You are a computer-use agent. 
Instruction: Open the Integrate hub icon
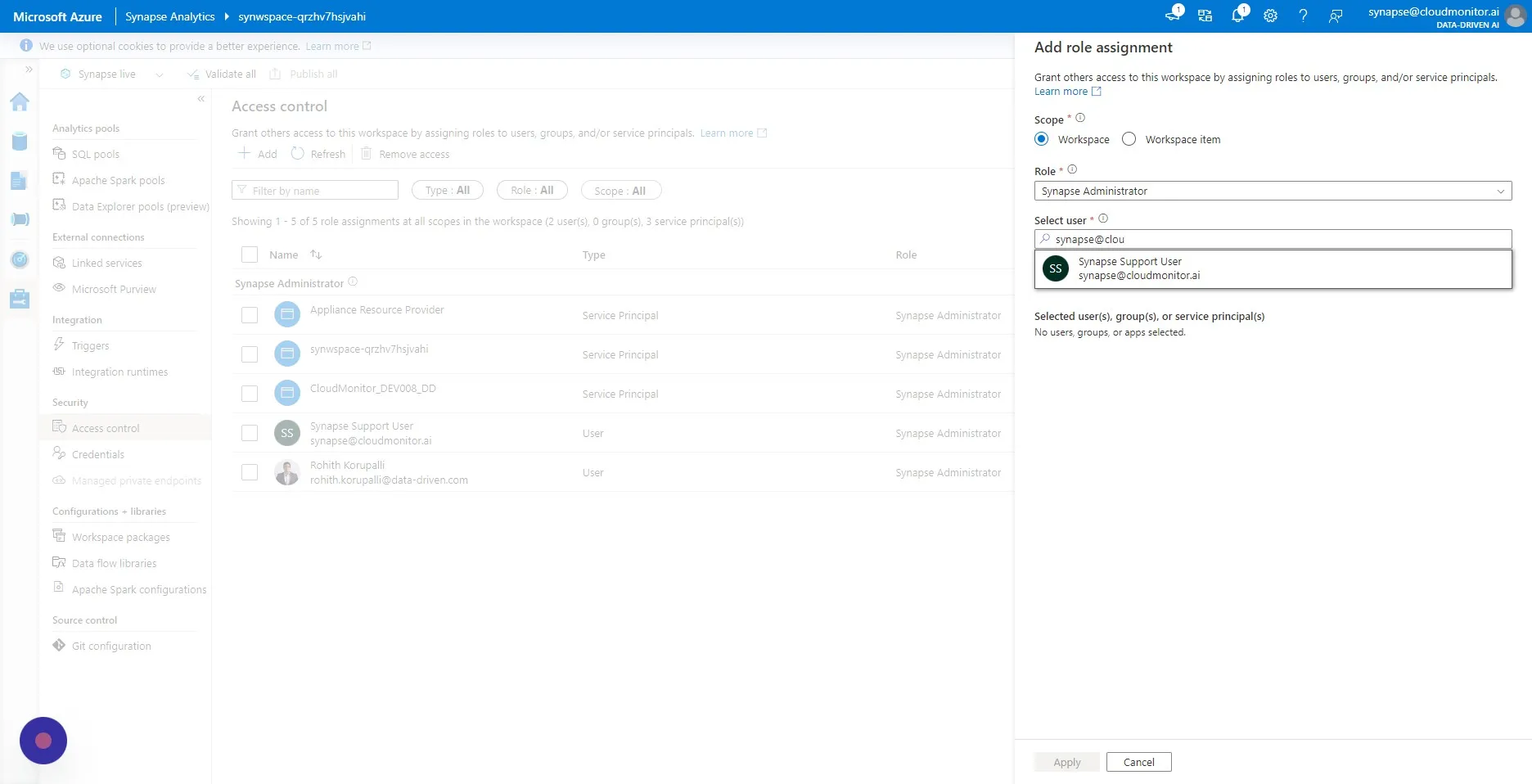tap(20, 219)
